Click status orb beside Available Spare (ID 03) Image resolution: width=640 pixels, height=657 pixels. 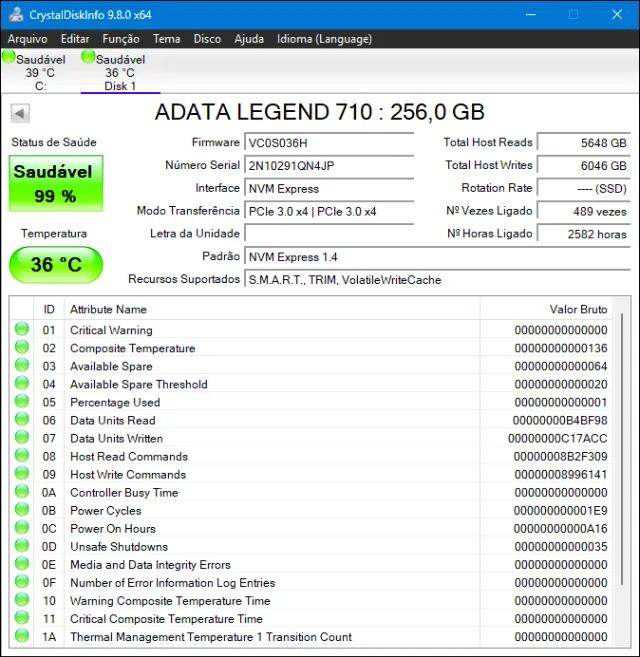[22, 365]
